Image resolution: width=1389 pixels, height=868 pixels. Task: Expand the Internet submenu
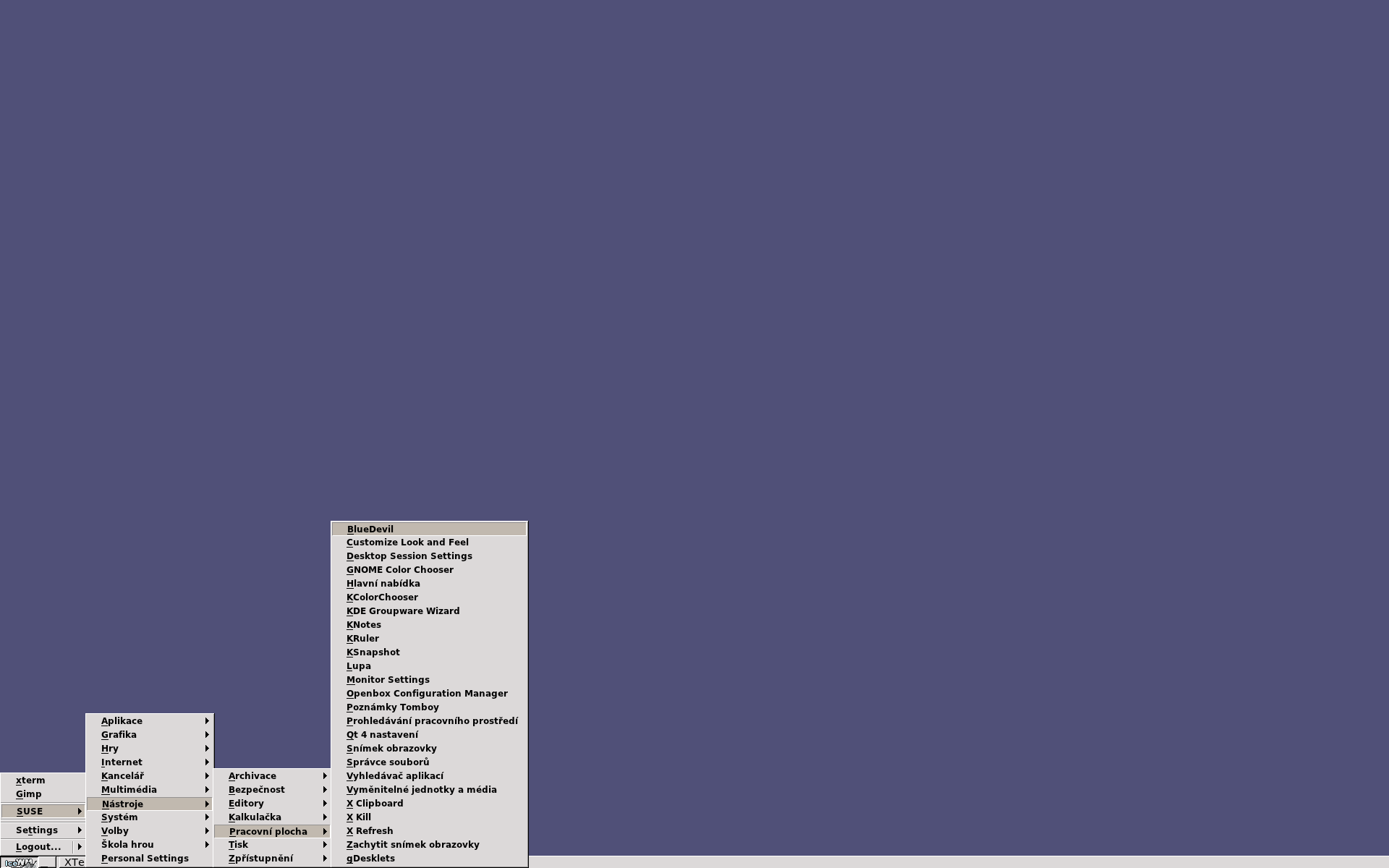[x=150, y=762]
